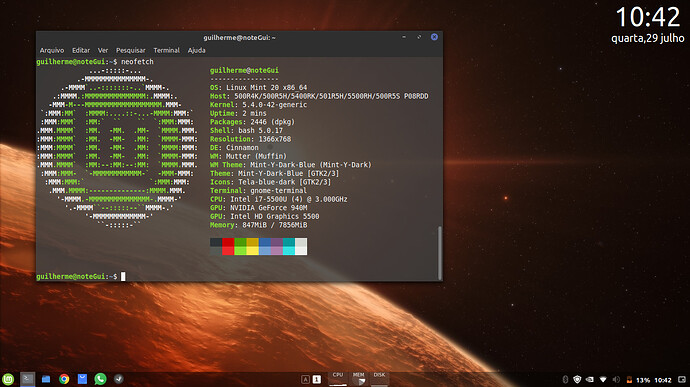The width and height of the screenshot is (690, 387).
Task: Maximize the terminal window
Action: [x=419, y=37]
